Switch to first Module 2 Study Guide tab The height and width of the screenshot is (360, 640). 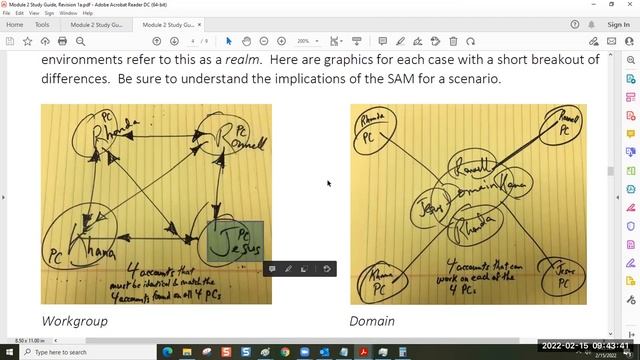coord(96,24)
